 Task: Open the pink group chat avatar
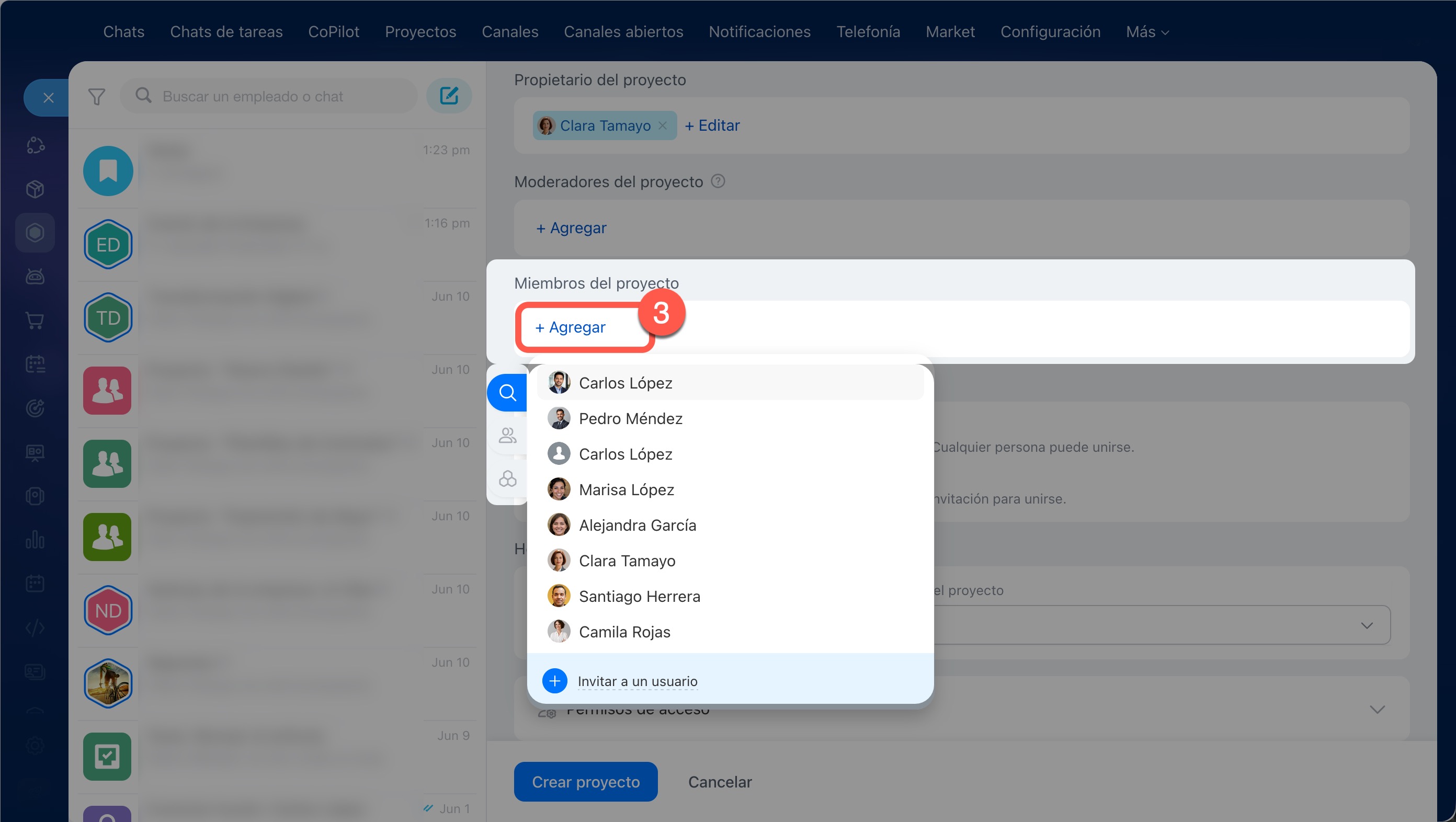(x=107, y=391)
